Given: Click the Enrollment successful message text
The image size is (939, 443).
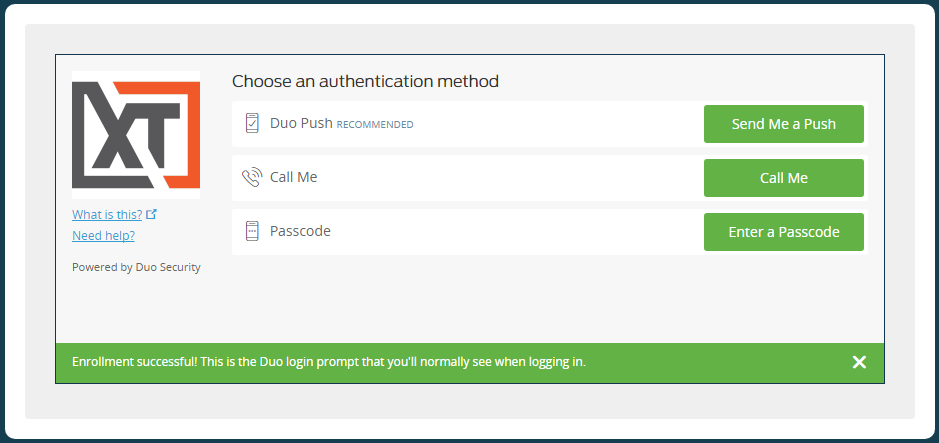Looking at the screenshot, I should coord(328,362).
